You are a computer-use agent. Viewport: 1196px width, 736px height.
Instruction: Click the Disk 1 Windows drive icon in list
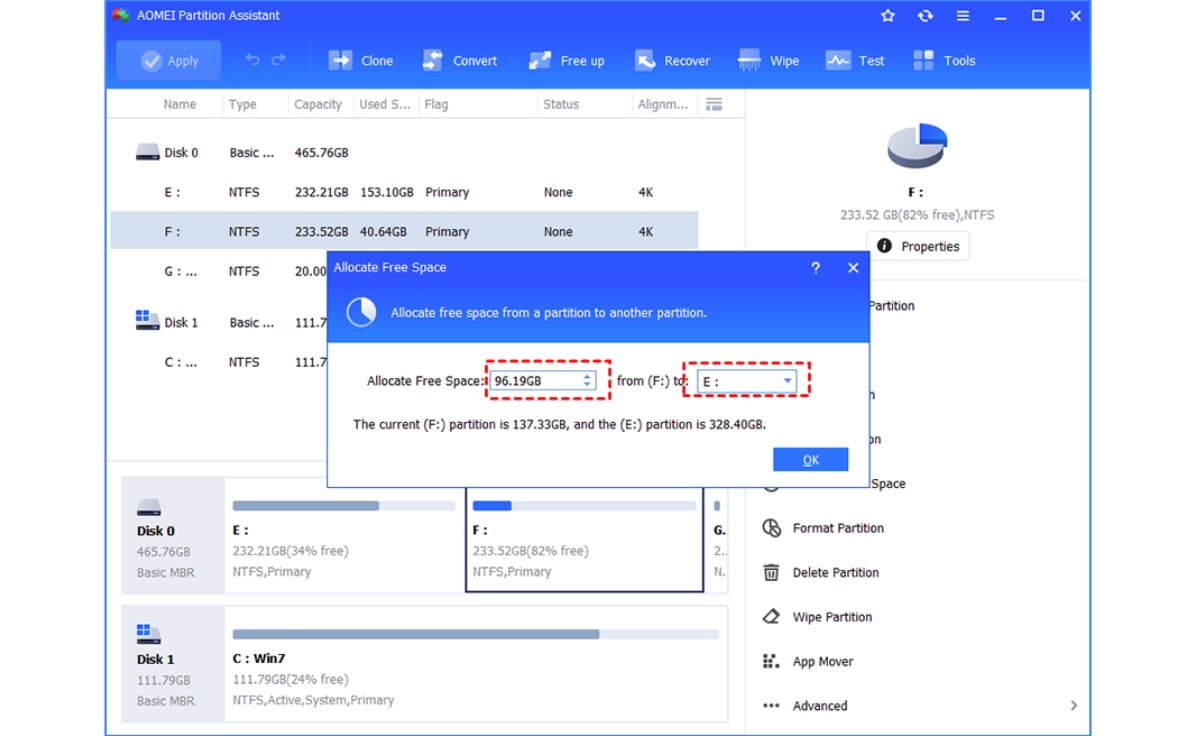click(146, 320)
